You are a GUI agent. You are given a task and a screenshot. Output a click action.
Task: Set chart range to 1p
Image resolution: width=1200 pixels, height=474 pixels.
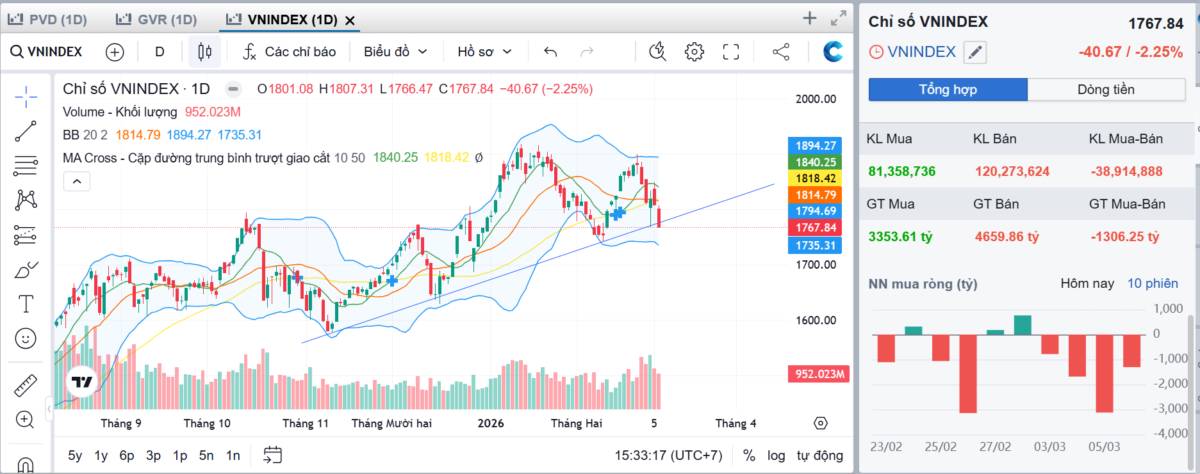point(180,455)
